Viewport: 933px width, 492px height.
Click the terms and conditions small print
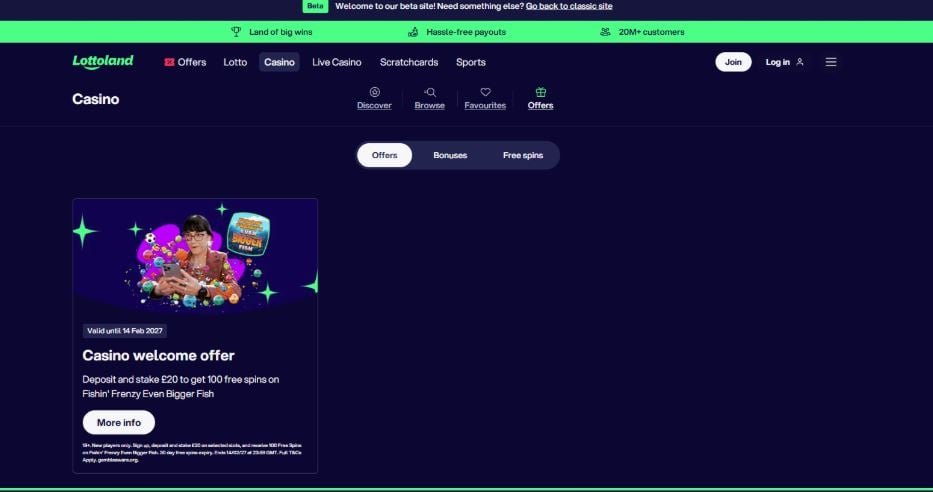192,453
